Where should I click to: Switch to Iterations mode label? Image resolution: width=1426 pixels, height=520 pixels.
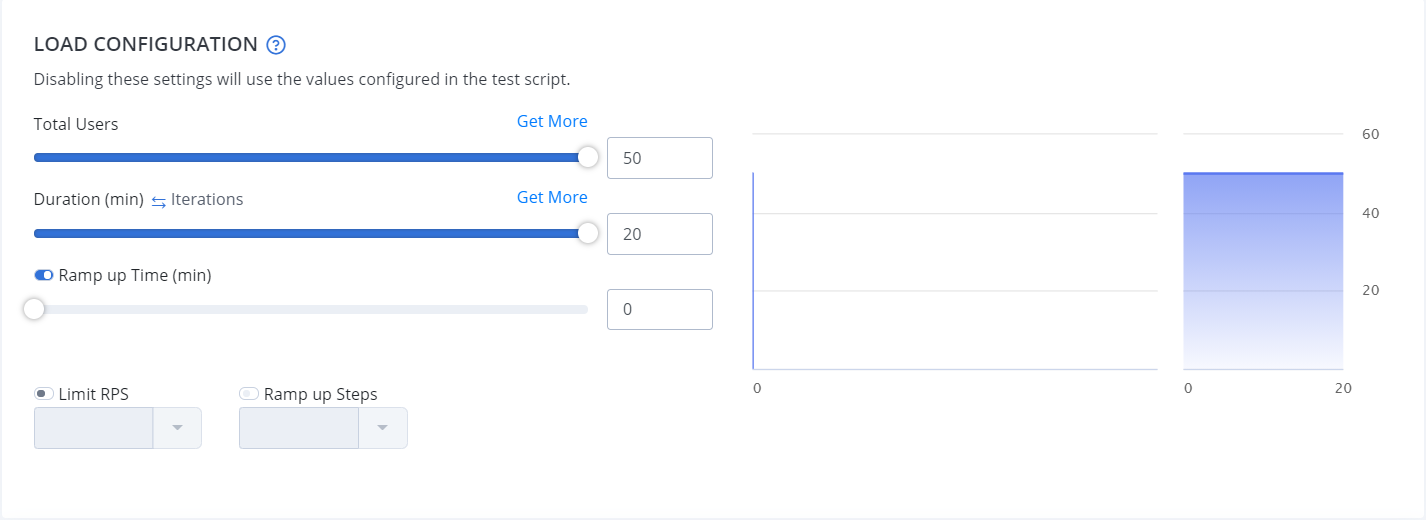[x=207, y=199]
